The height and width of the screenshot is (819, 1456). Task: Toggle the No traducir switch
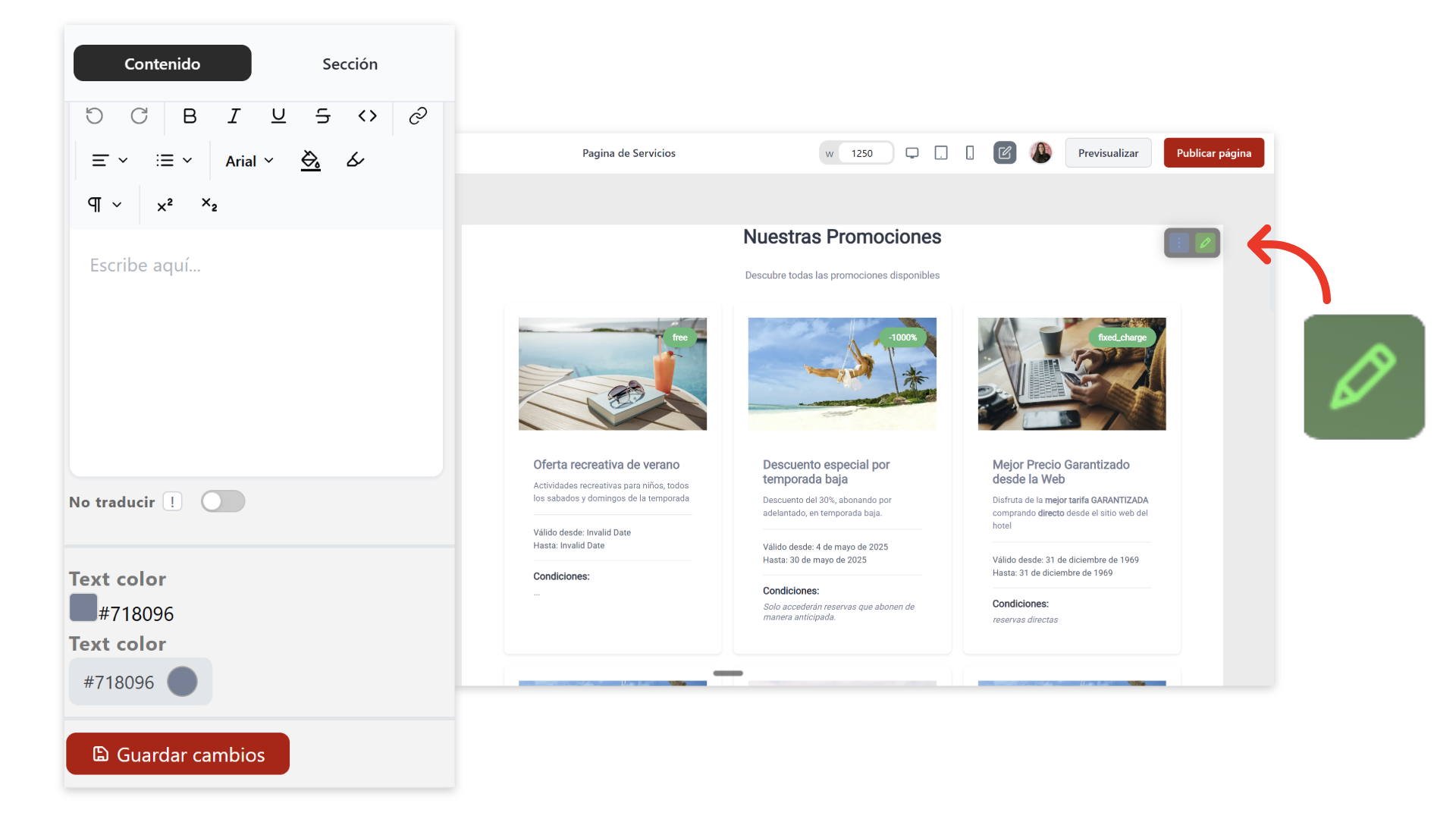pyautogui.click(x=223, y=501)
